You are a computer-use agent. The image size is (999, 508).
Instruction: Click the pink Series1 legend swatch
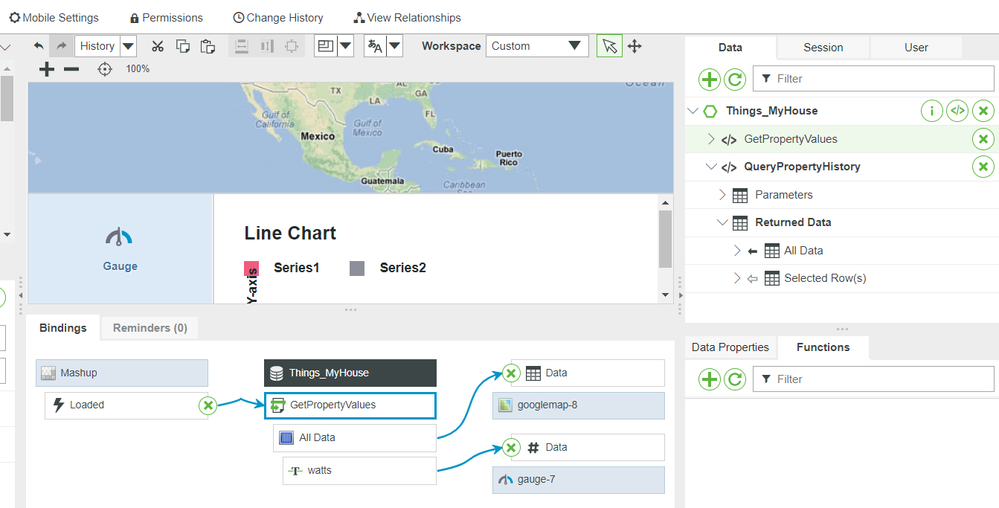click(252, 268)
